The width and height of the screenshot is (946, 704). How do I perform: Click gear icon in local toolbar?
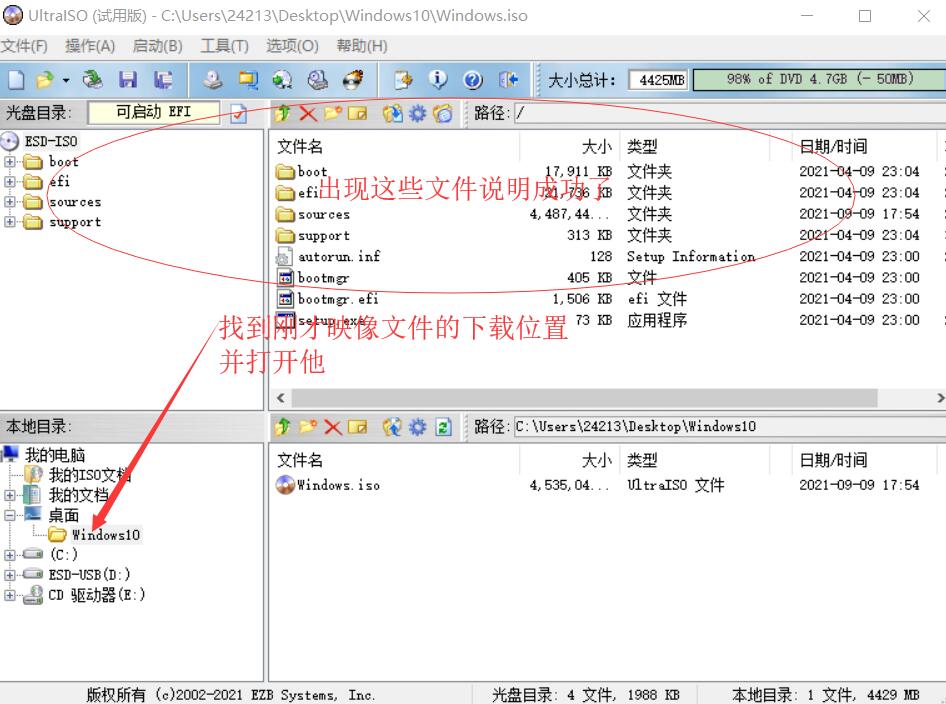[417, 427]
